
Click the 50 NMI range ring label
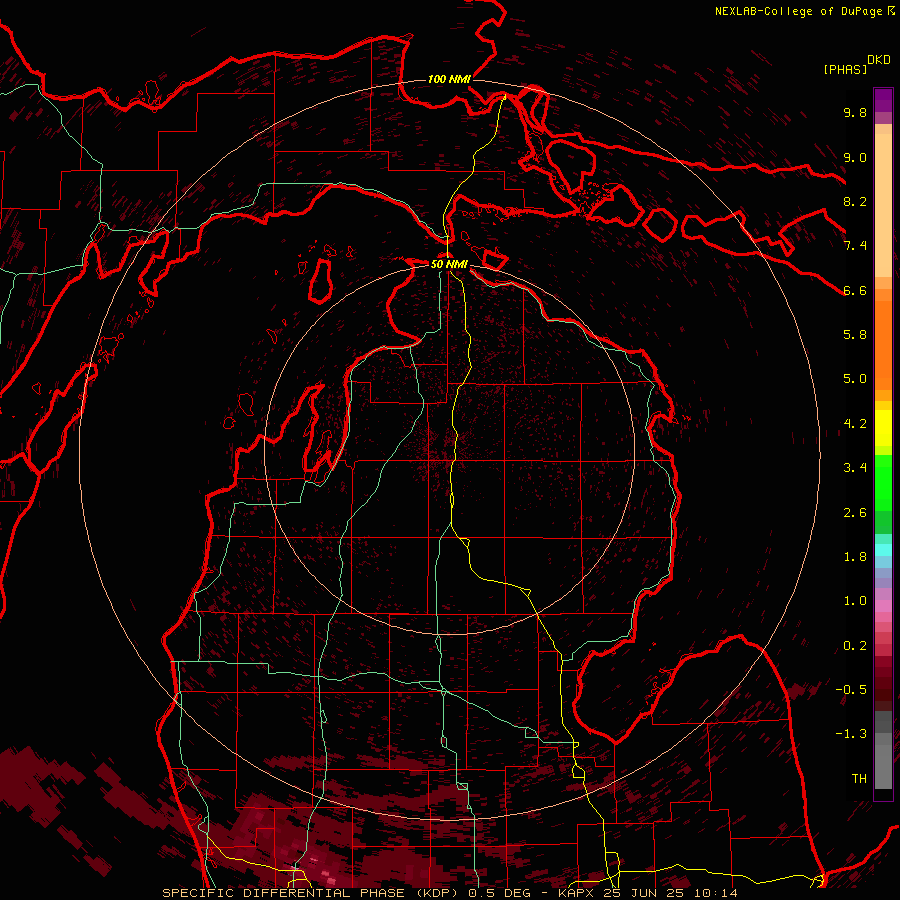pyautogui.click(x=449, y=264)
